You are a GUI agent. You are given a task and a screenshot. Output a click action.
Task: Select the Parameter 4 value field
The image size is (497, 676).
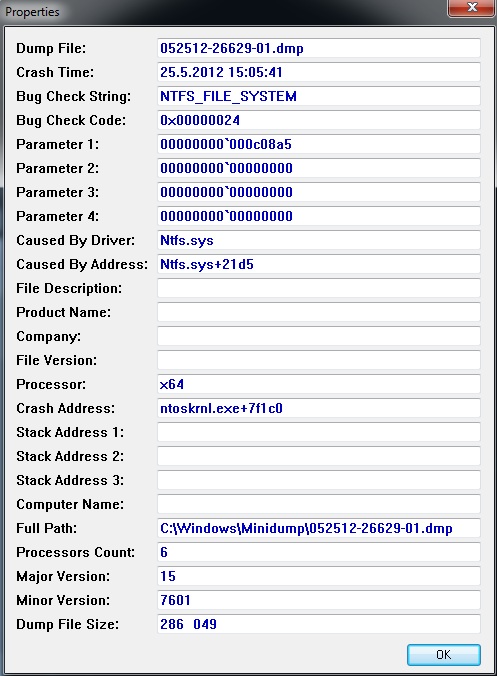[x=319, y=216]
